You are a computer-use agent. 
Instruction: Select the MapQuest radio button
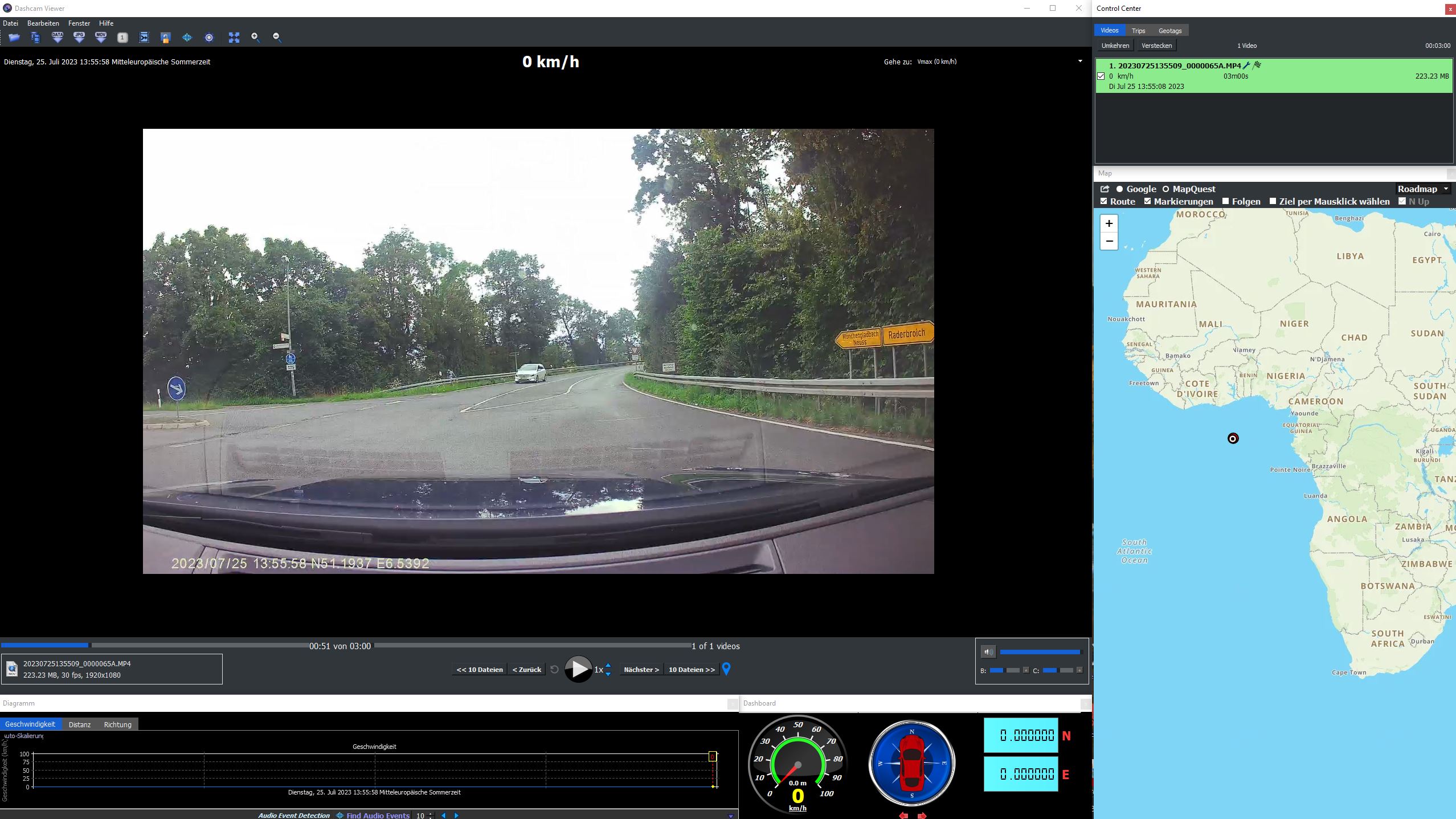click(x=1165, y=189)
